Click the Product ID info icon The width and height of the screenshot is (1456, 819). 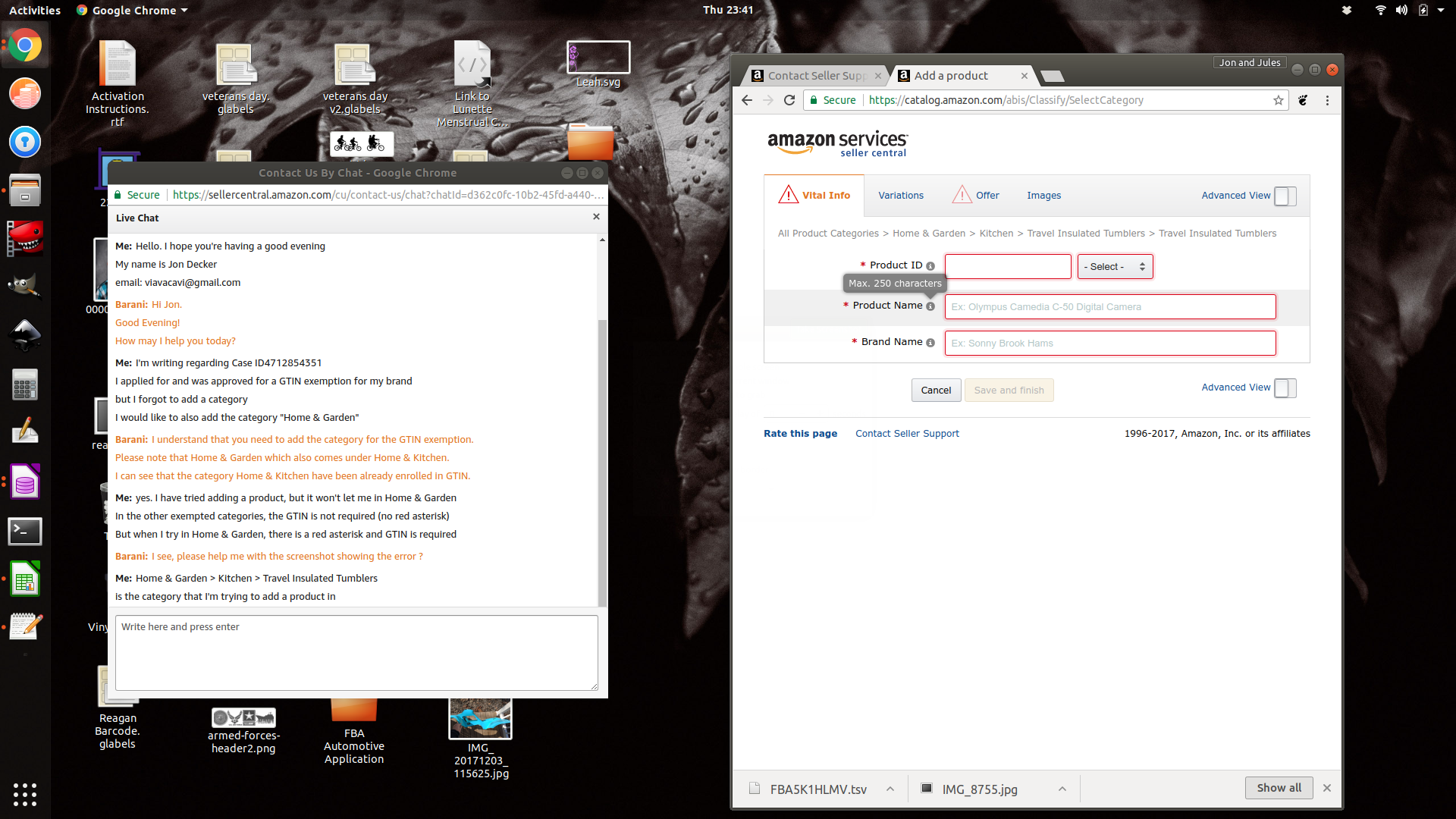(930, 266)
